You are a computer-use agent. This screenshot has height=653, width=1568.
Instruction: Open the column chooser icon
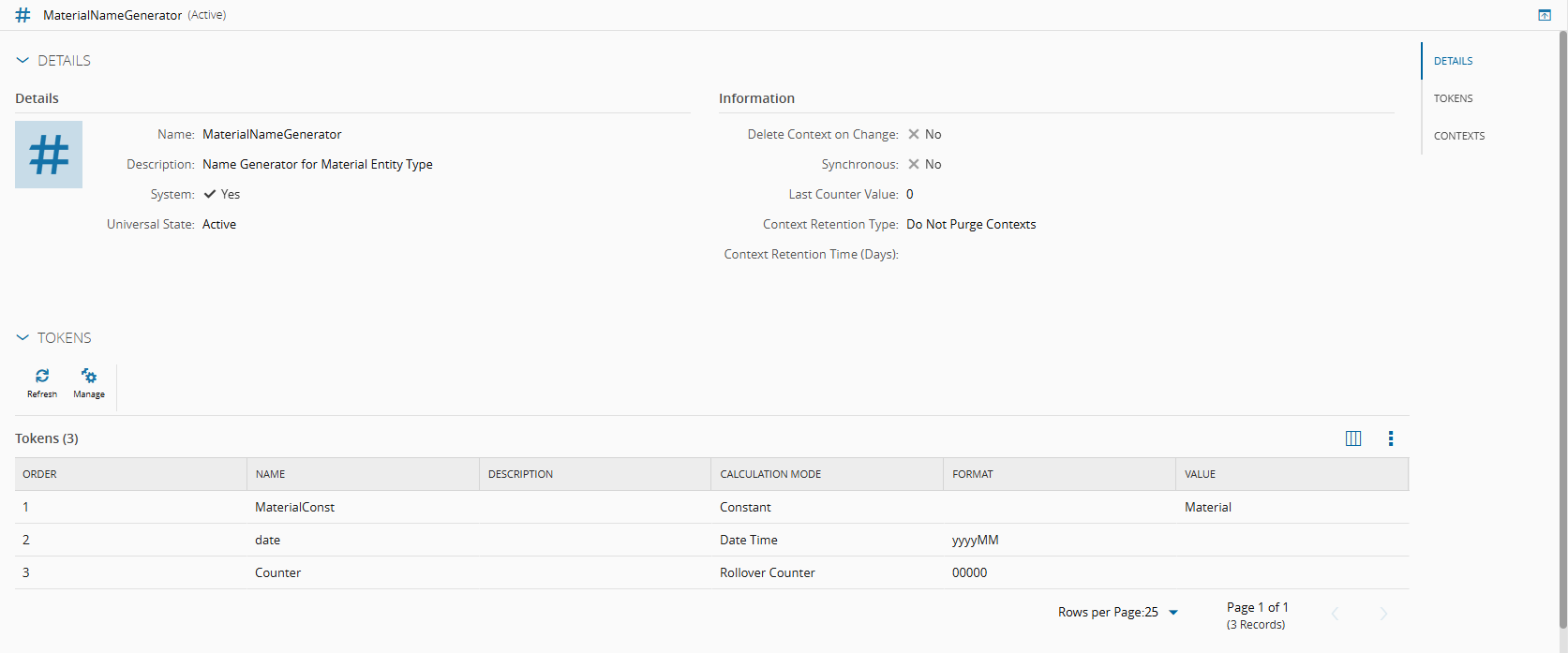1353,438
